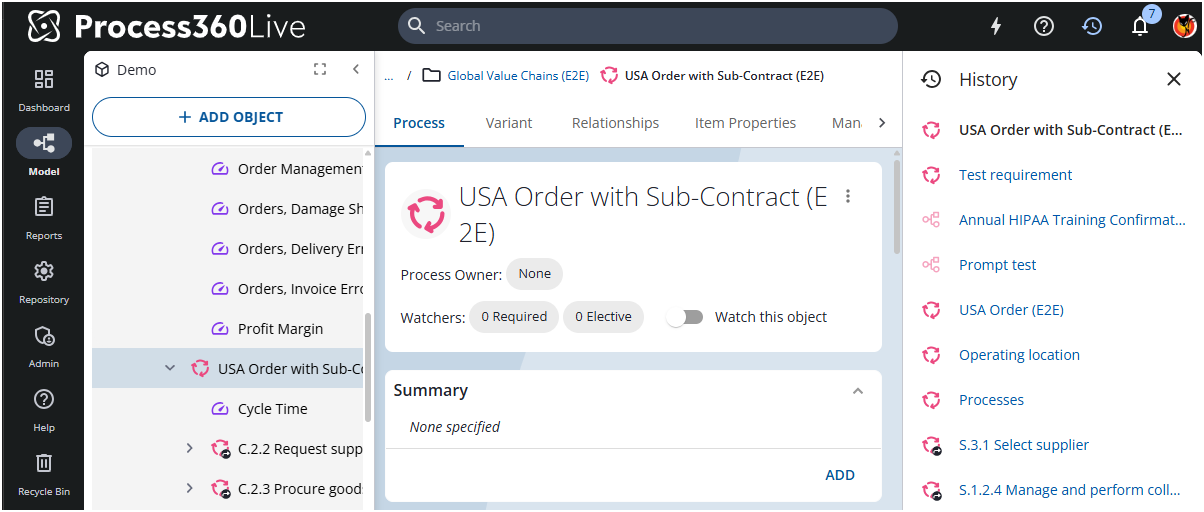Collapse the Summary section
This screenshot has width=1204, height=512.
pos(857,391)
